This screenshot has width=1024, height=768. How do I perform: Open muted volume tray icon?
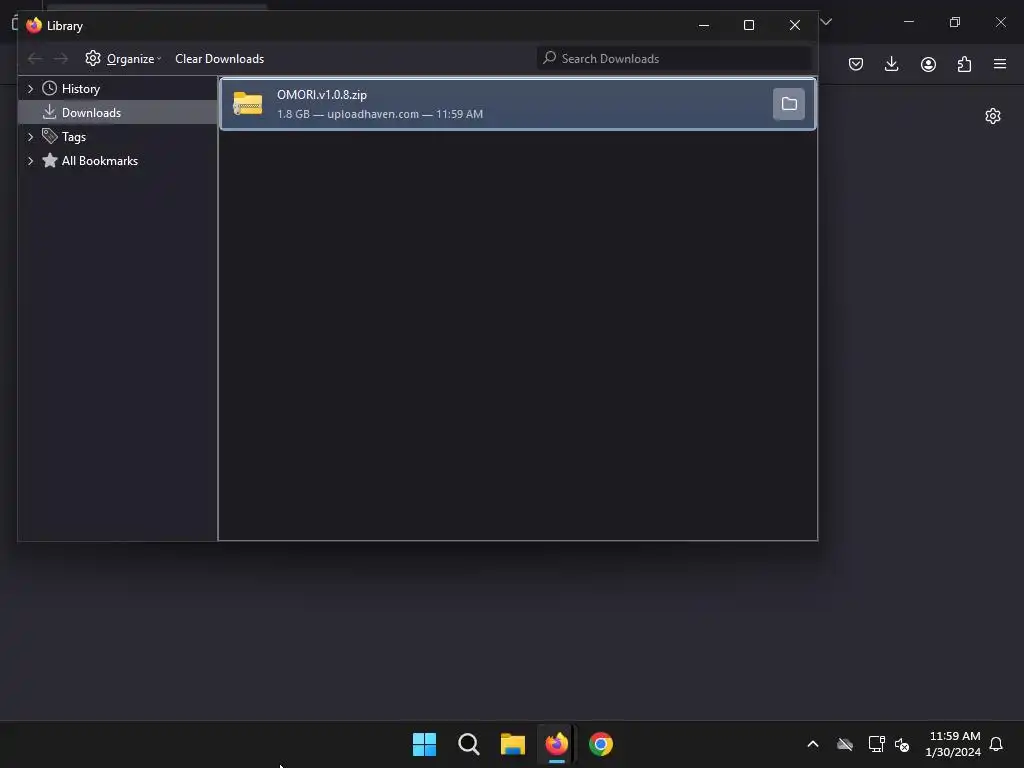[902, 744]
